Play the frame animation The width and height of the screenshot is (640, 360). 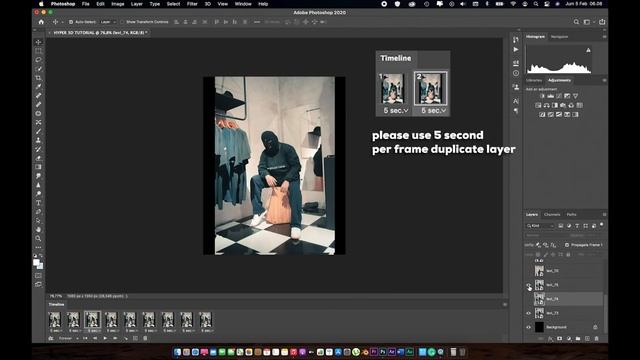[x=105, y=338]
